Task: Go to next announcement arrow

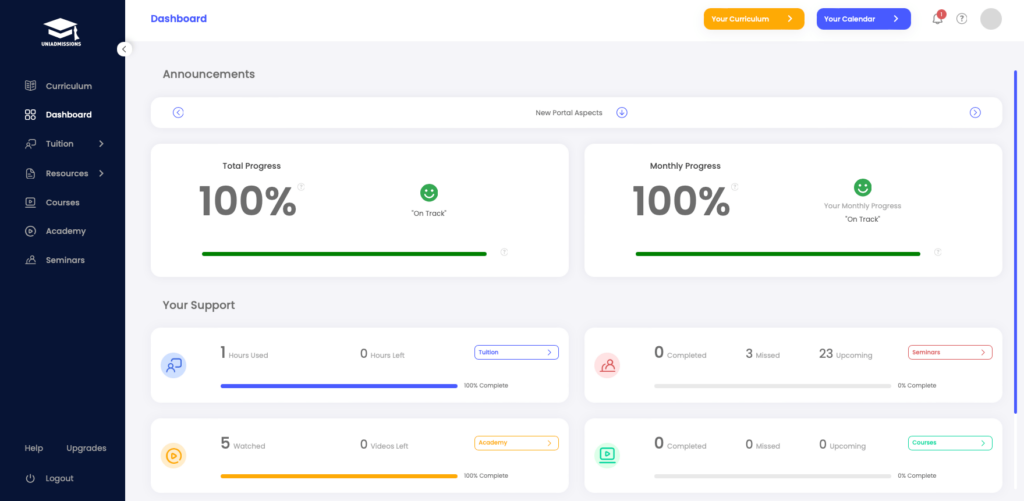Action: click(x=975, y=112)
